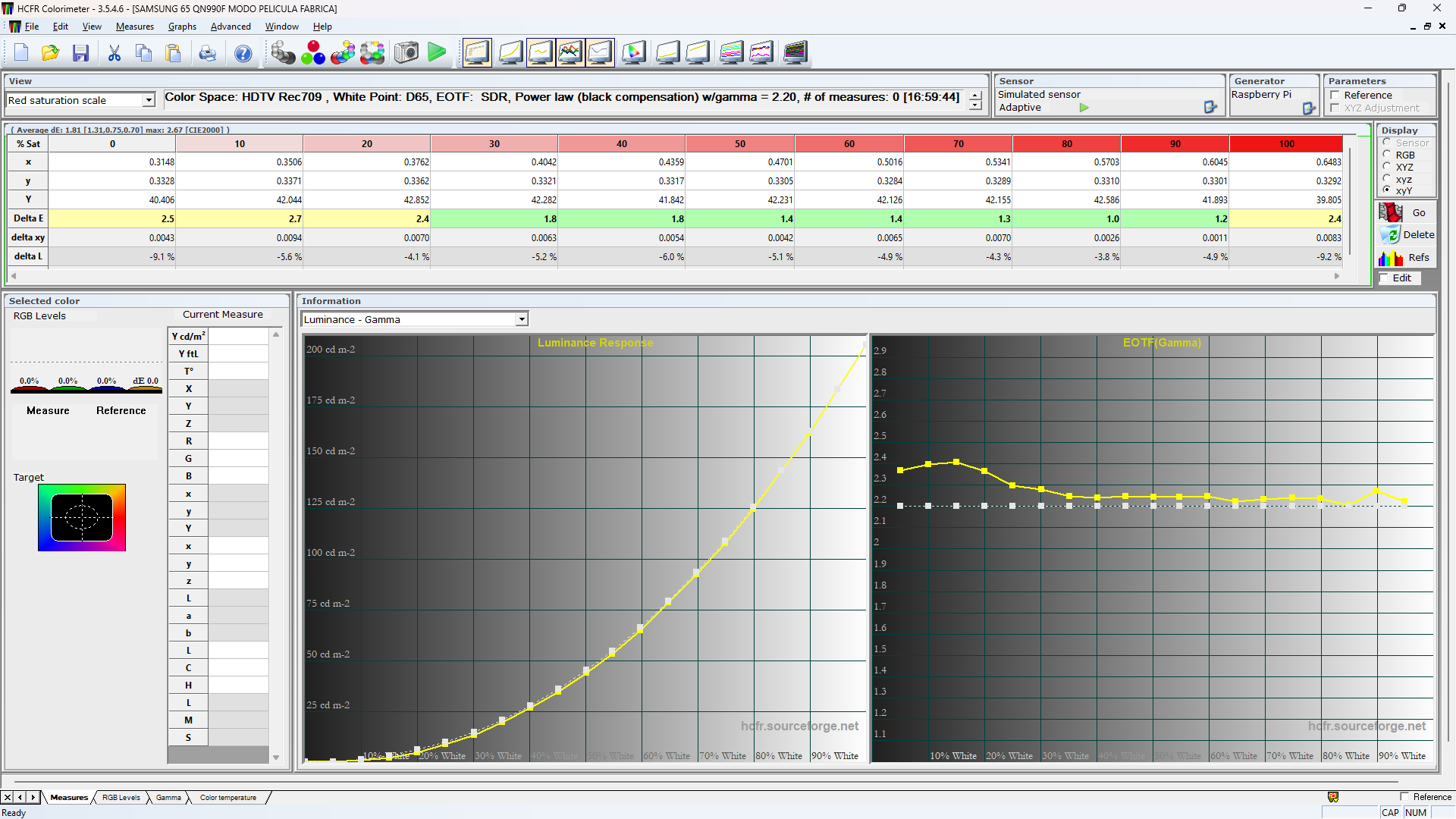Open the File menu
1456x819 pixels.
pyautogui.click(x=32, y=27)
